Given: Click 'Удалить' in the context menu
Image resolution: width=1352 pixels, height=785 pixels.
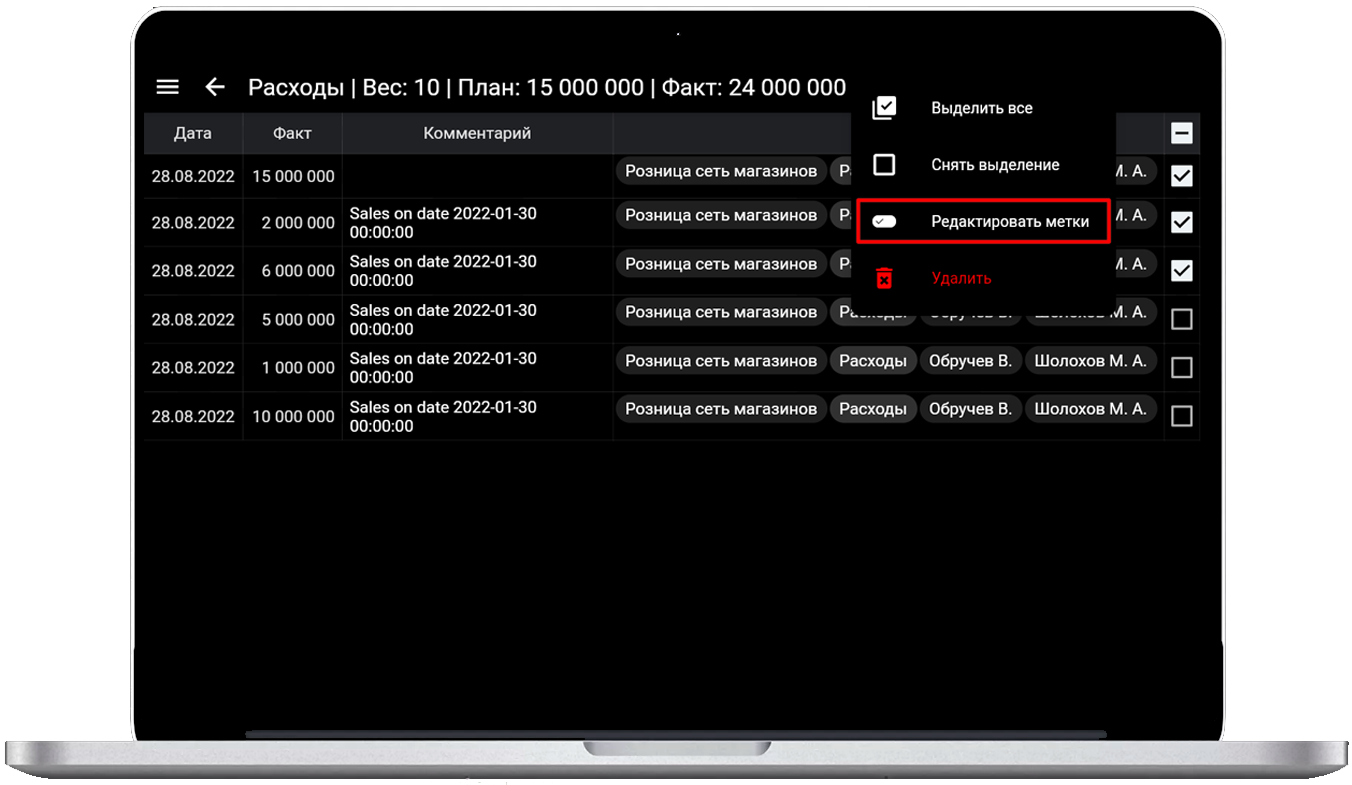Looking at the screenshot, I should click(961, 278).
